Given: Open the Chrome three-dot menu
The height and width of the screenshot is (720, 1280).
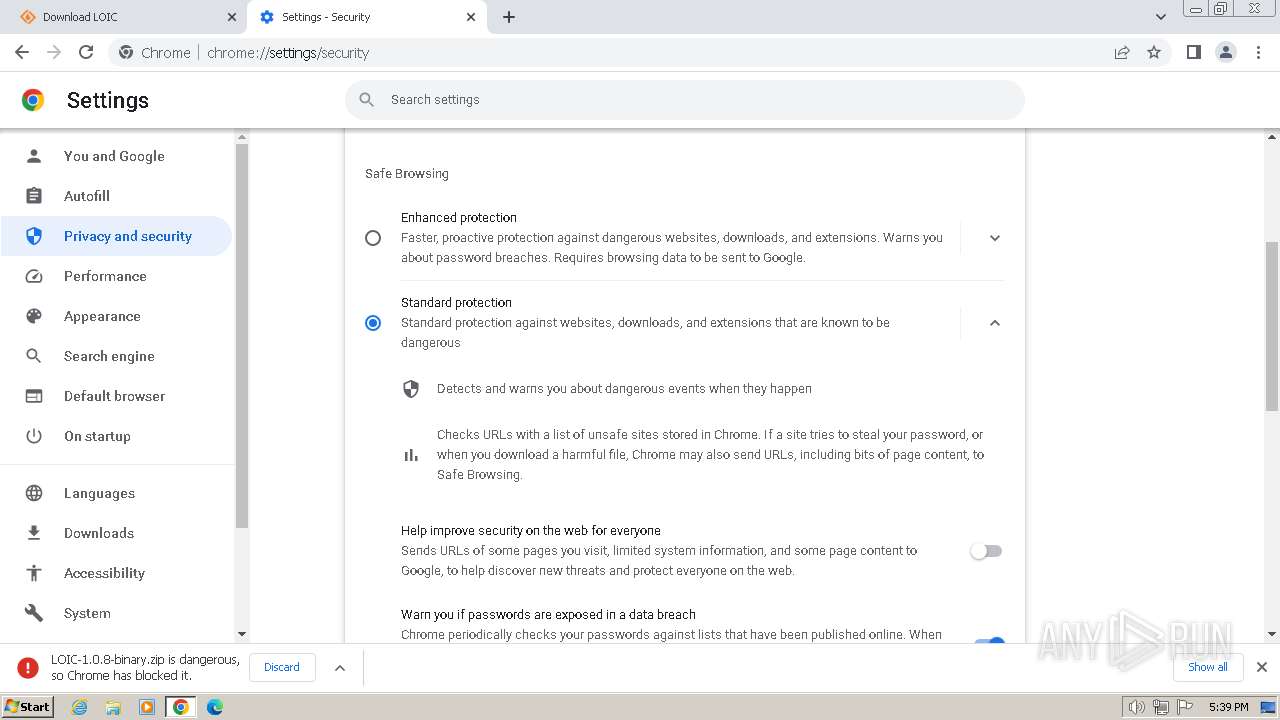Looking at the screenshot, I should click(x=1259, y=52).
